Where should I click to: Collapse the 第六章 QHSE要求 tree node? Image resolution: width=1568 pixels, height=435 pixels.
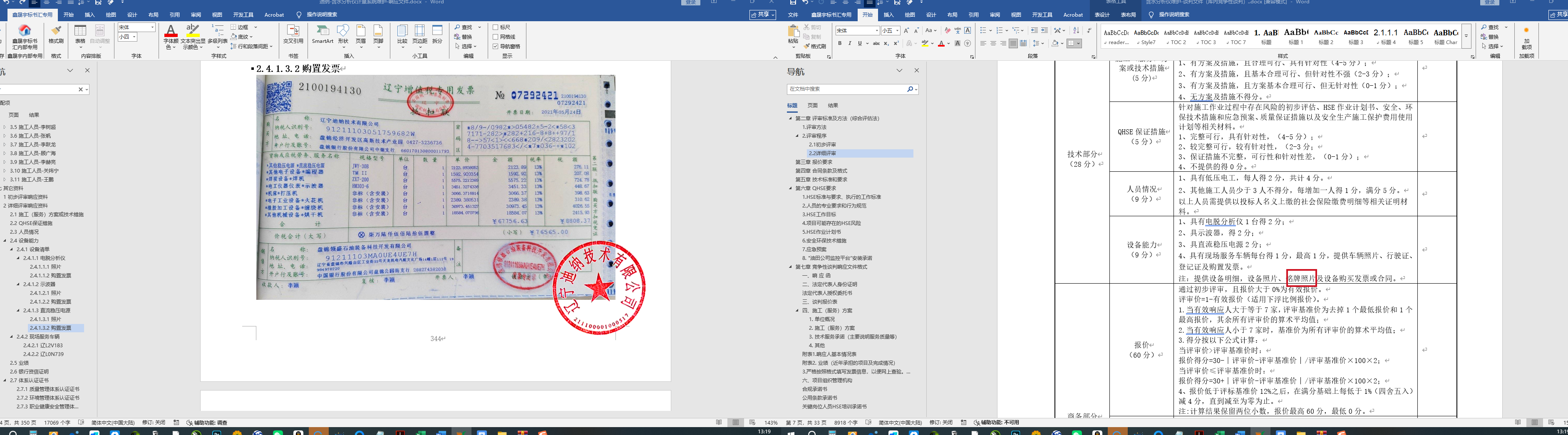(x=791, y=189)
